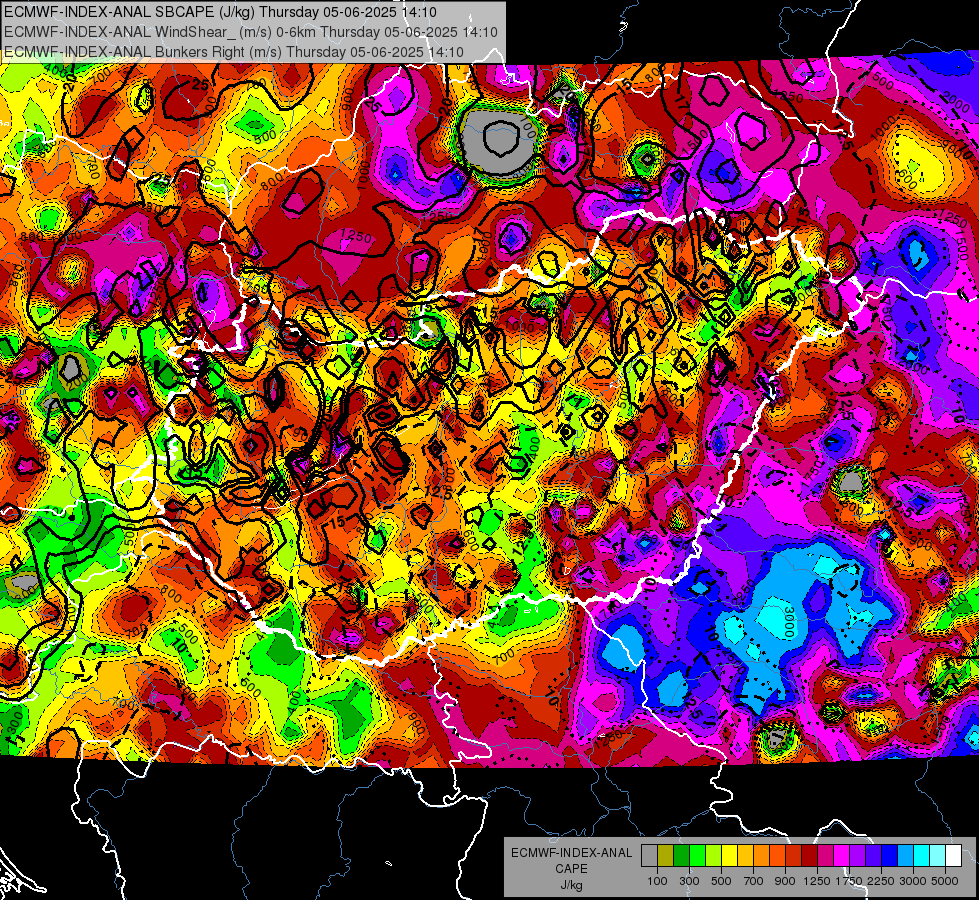
Task: Click the J/kg unit label in the legend
Action: tap(571, 885)
